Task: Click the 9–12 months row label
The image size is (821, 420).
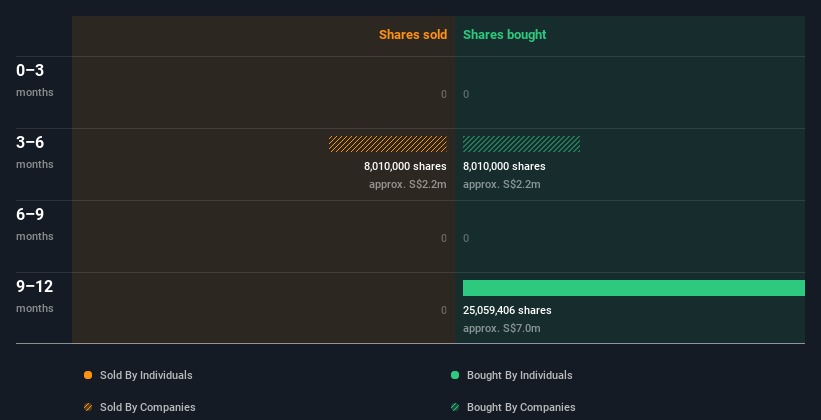Action: [x=35, y=296]
